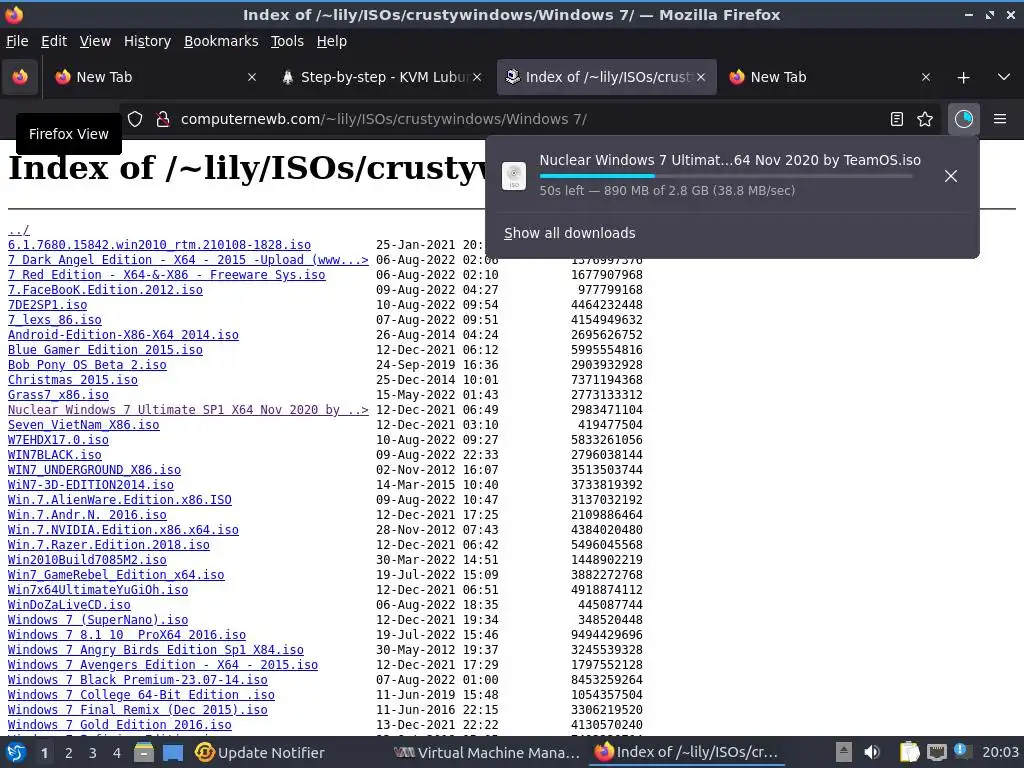Switch to virtual desktop 4
Viewport: 1024px width, 768px height.
tap(117, 753)
